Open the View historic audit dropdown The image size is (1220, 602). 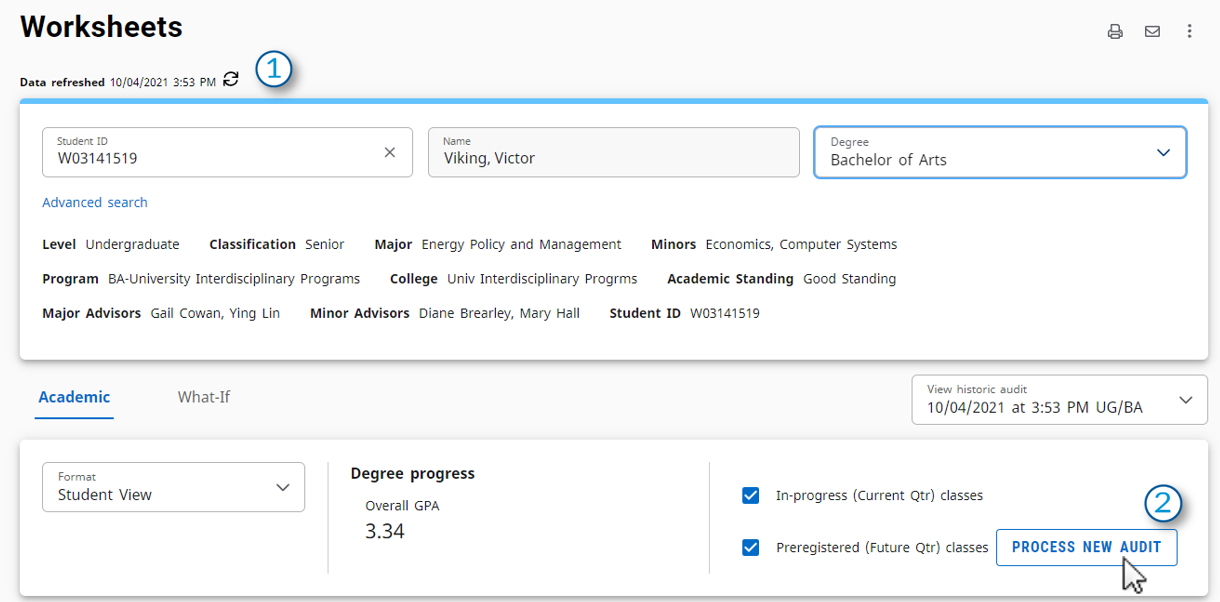[1059, 400]
